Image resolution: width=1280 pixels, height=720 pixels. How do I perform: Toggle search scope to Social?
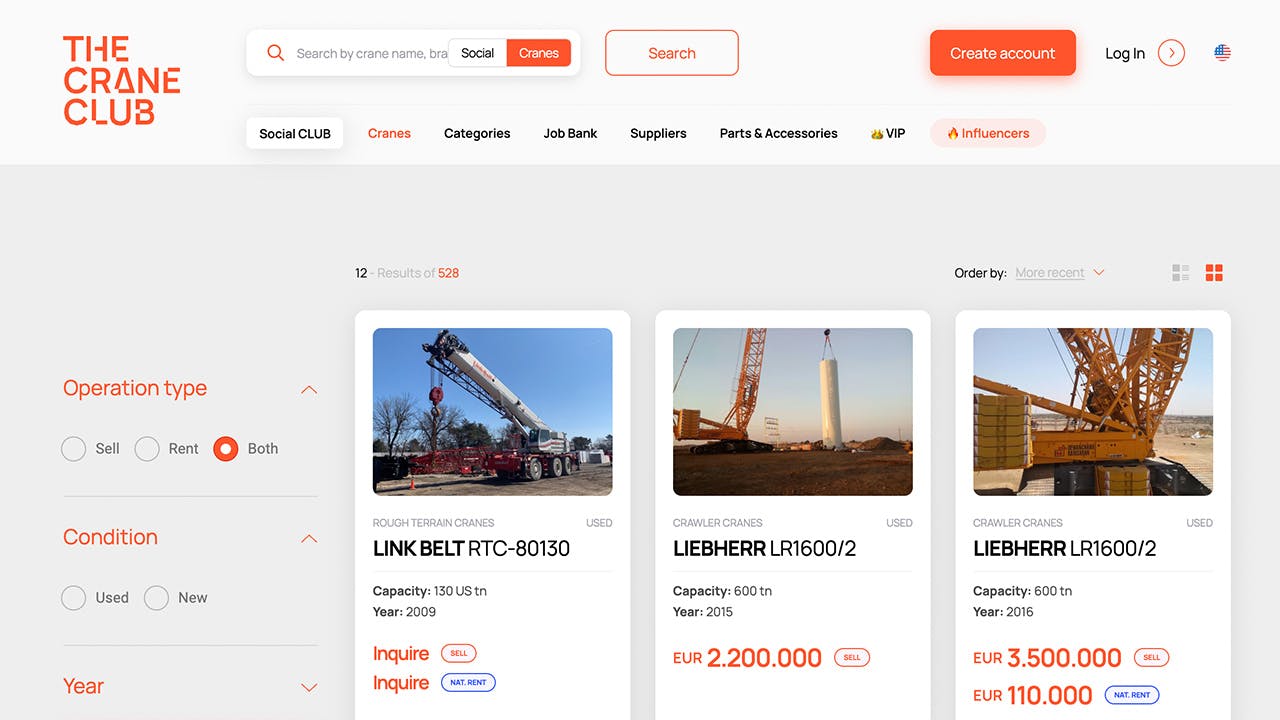point(477,53)
